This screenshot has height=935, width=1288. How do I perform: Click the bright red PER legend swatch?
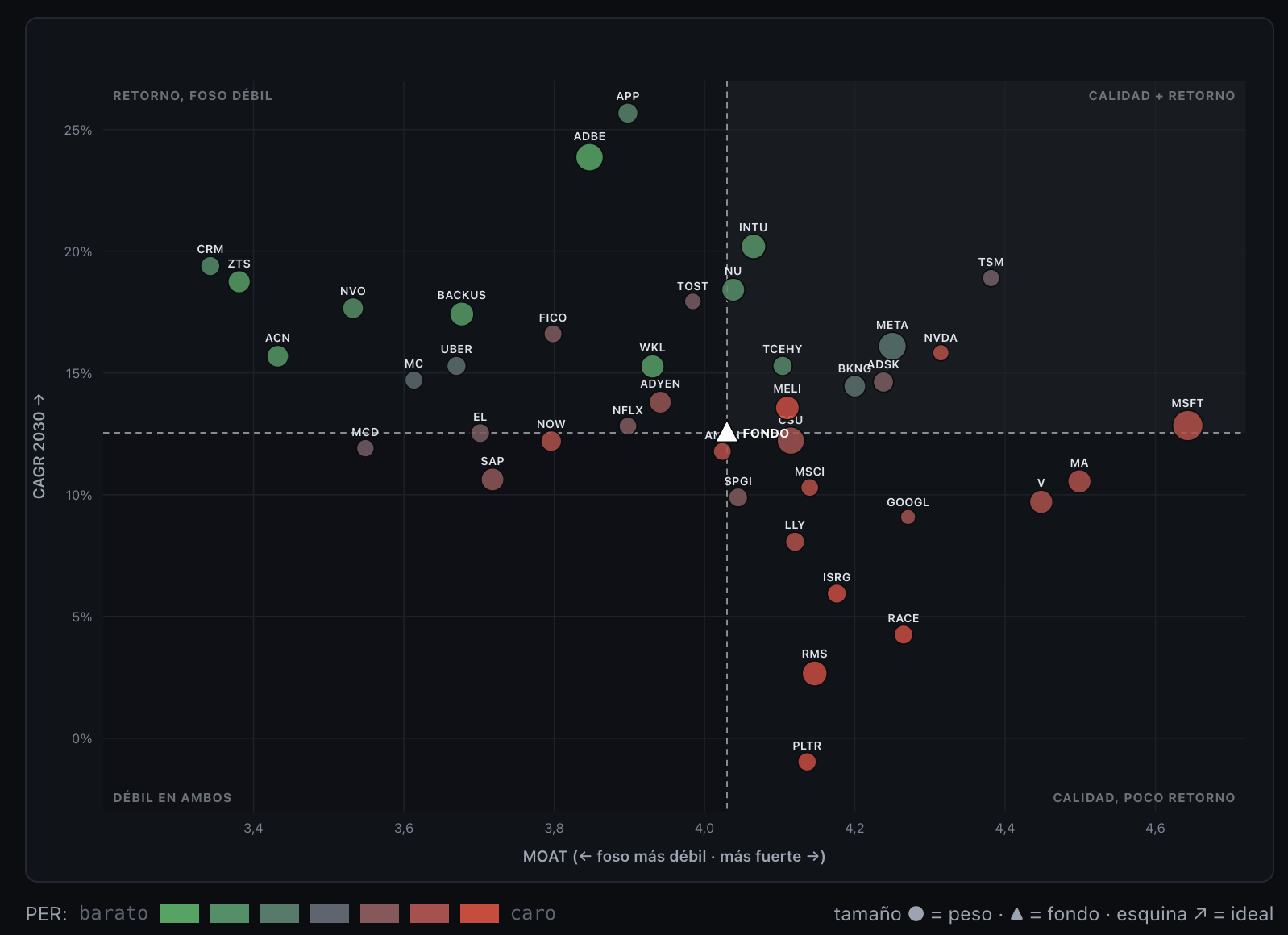pos(480,913)
